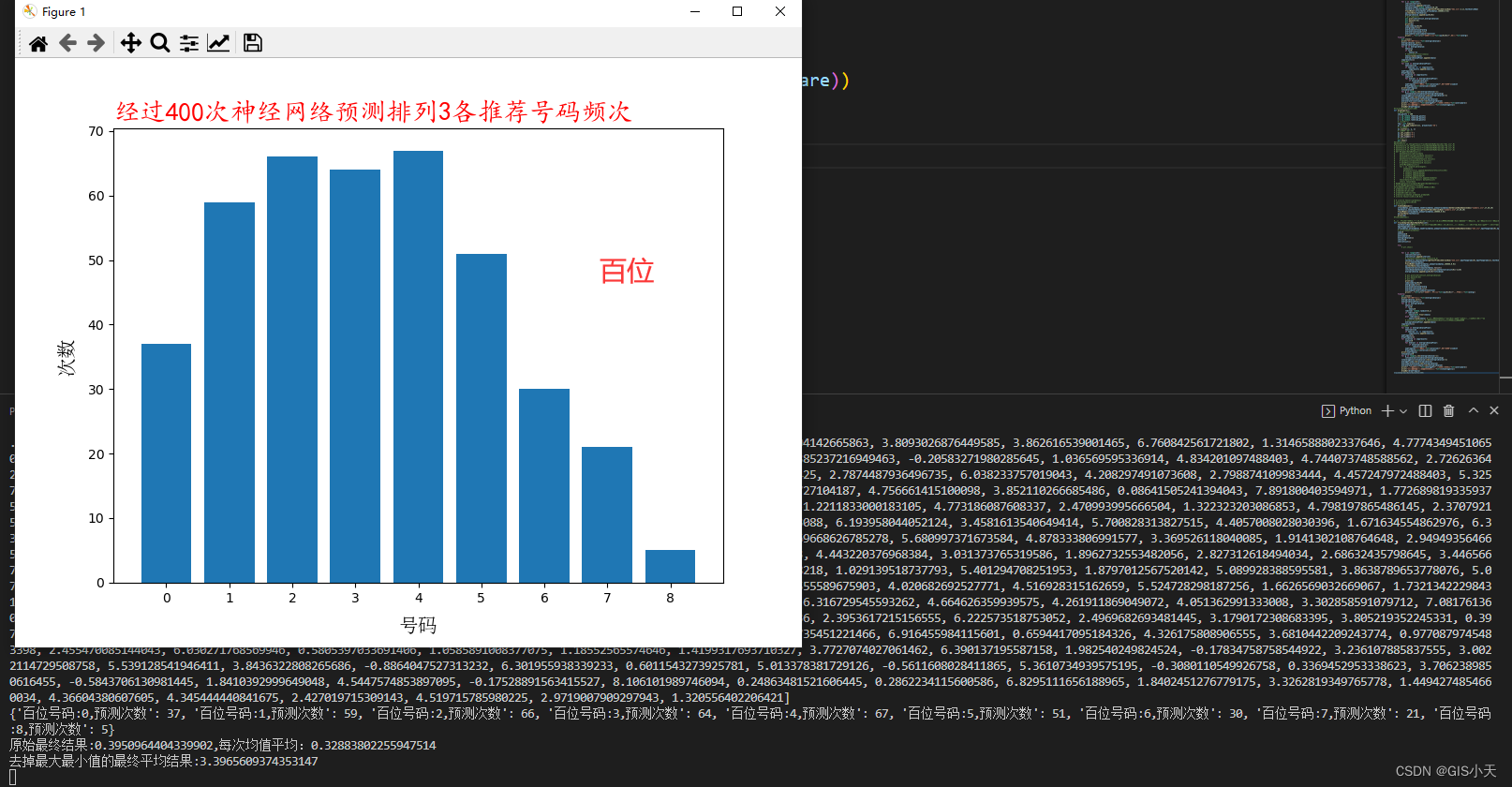
Task: Click the y-axis tick label '10'
Action: click(x=96, y=518)
